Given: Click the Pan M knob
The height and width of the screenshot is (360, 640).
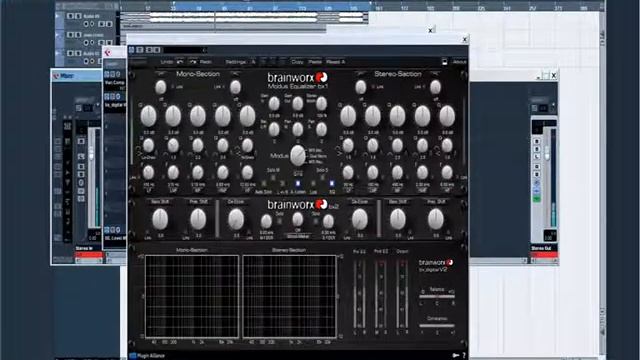Looking at the screenshot, I should tap(298, 129).
